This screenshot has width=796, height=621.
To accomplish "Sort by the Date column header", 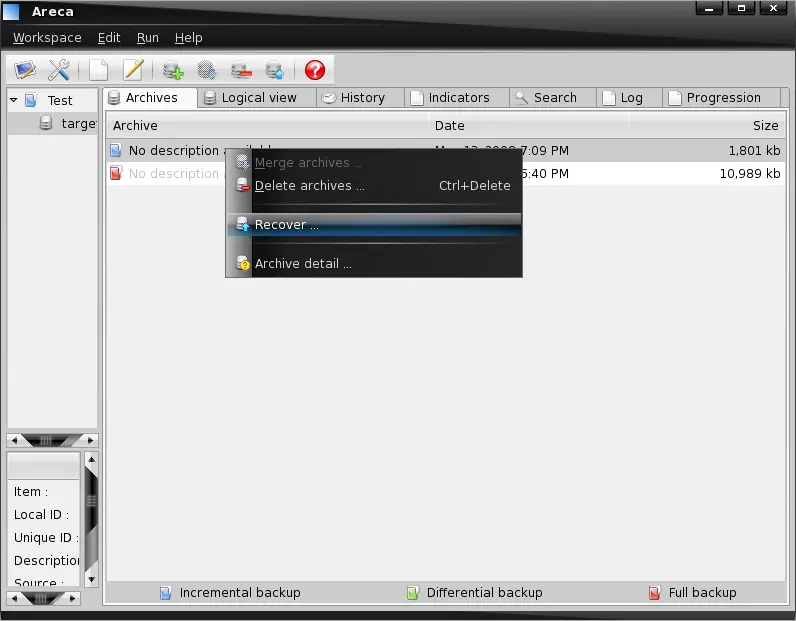I will pyautogui.click(x=529, y=125).
